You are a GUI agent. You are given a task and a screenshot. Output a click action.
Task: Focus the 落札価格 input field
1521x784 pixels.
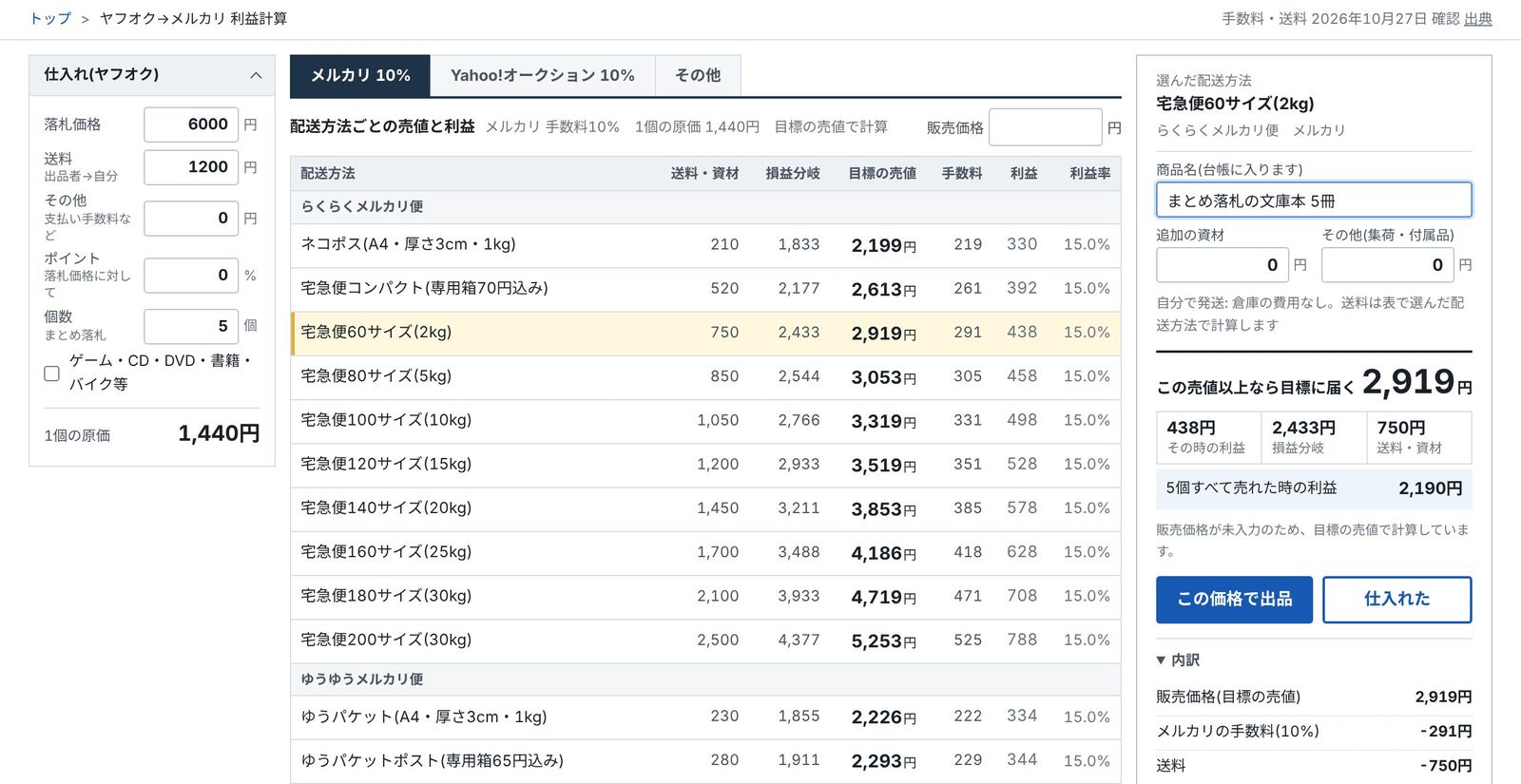[191, 124]
